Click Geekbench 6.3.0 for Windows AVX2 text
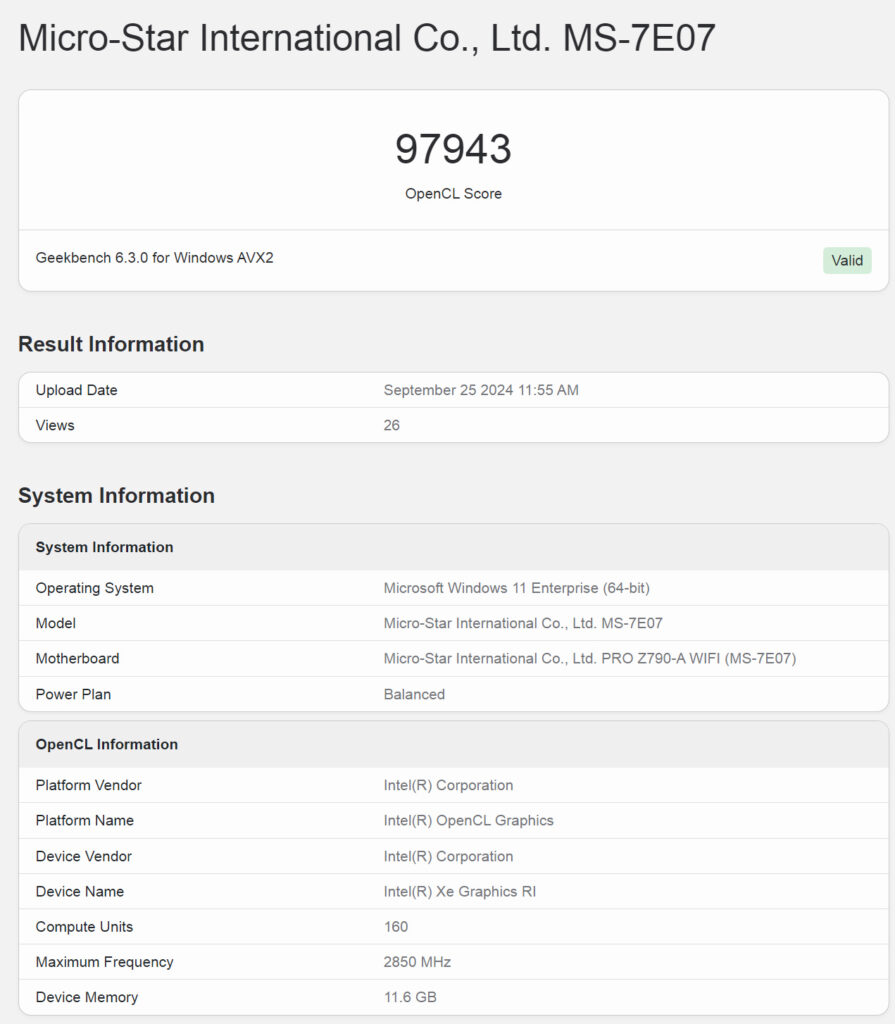The height and width of the screenshot is (1024, 895). (x=155, y=258)
